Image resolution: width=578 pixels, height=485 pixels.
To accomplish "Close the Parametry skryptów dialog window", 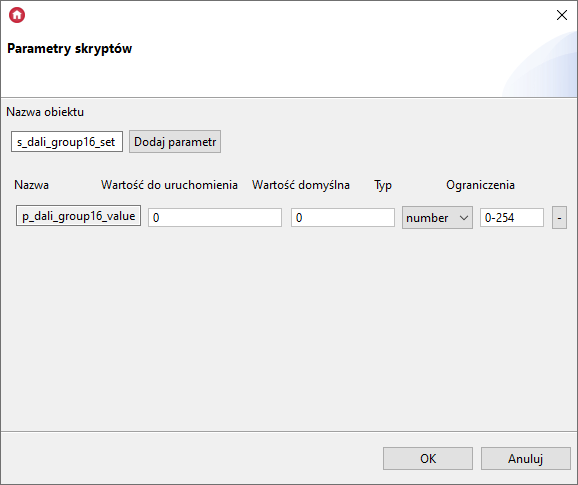I will coord(562,15).
